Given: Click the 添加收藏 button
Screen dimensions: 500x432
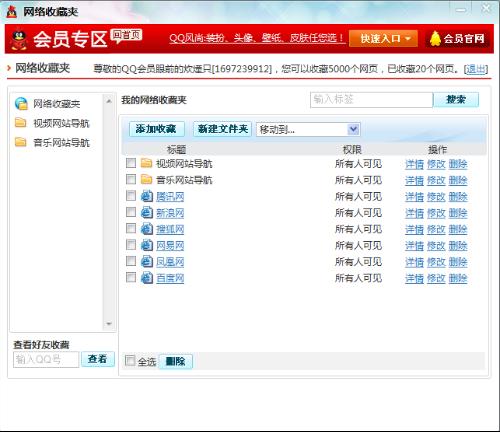Looking at the screenshot, I should (x=157, y=129).
